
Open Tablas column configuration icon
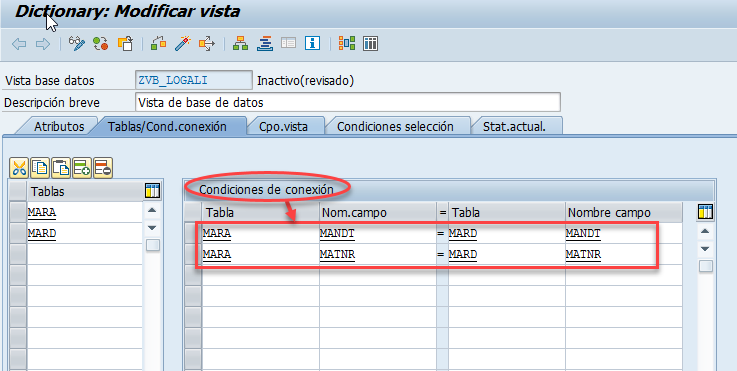coord(152,191)
